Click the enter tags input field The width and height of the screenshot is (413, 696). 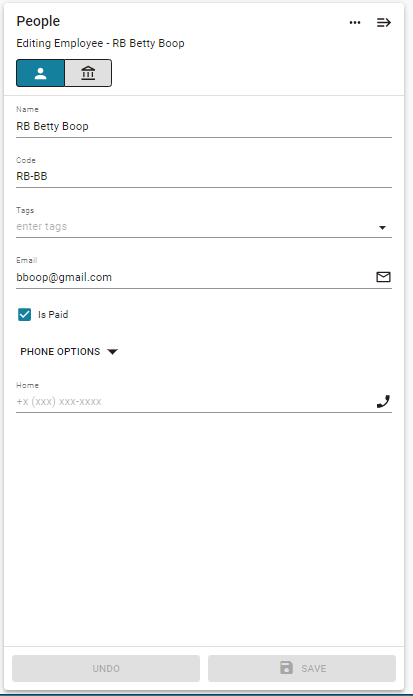pos(195,226)
